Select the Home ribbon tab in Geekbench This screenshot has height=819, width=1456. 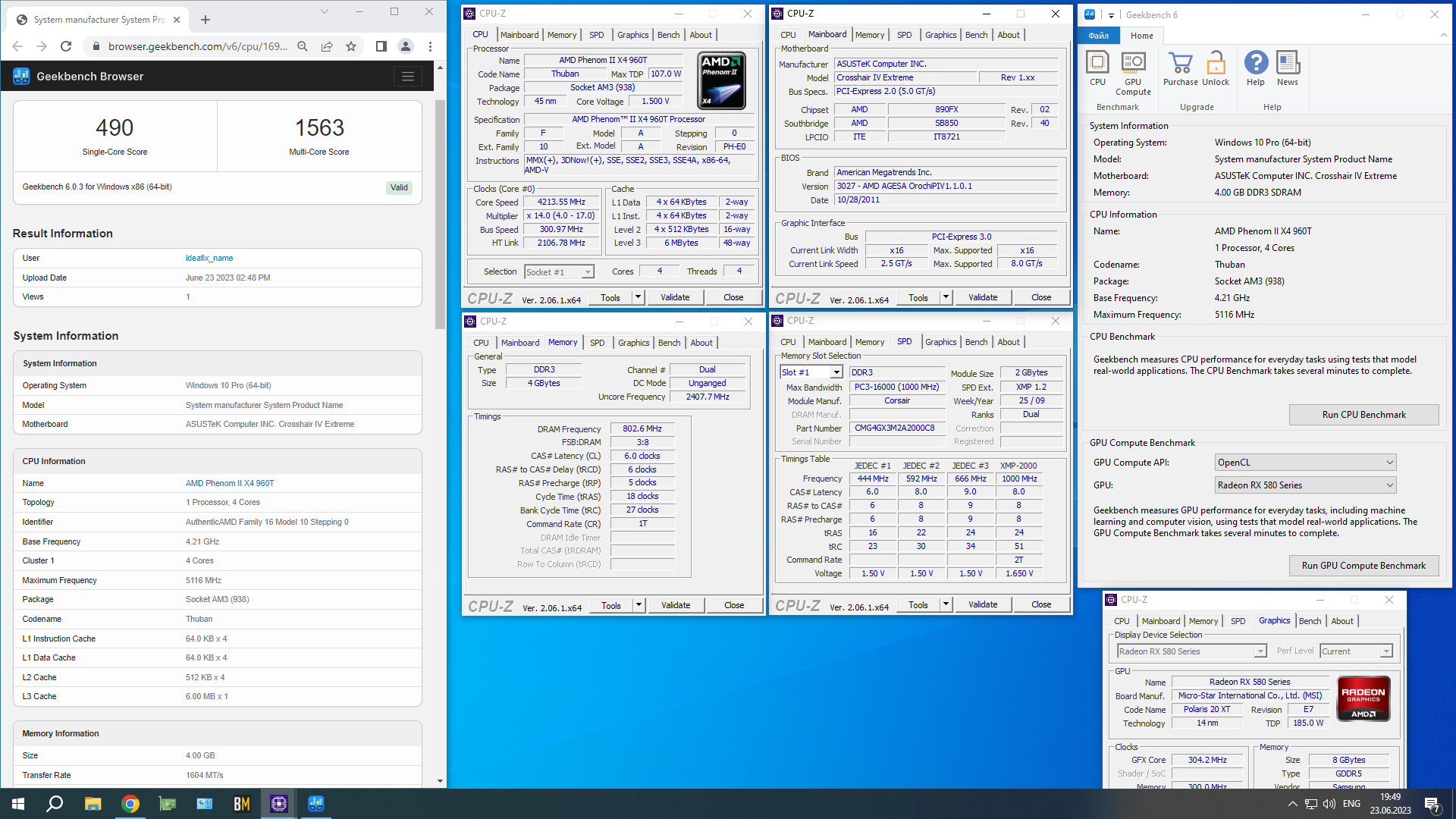[1141, 36]
